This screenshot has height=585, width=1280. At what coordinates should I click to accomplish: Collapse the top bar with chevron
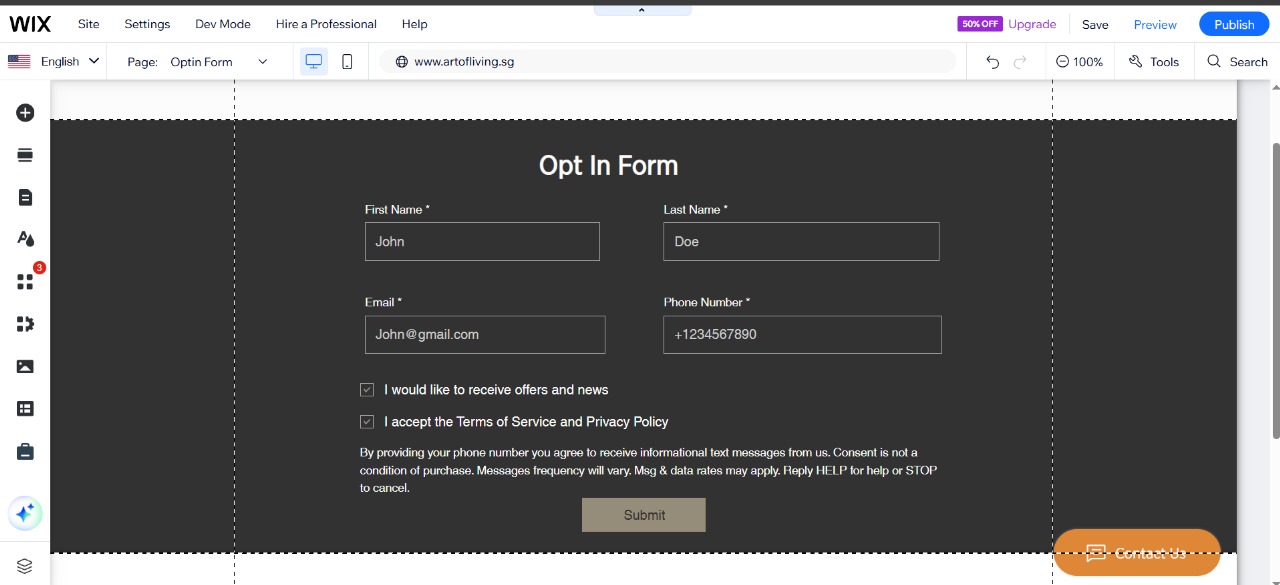[642, 10]
